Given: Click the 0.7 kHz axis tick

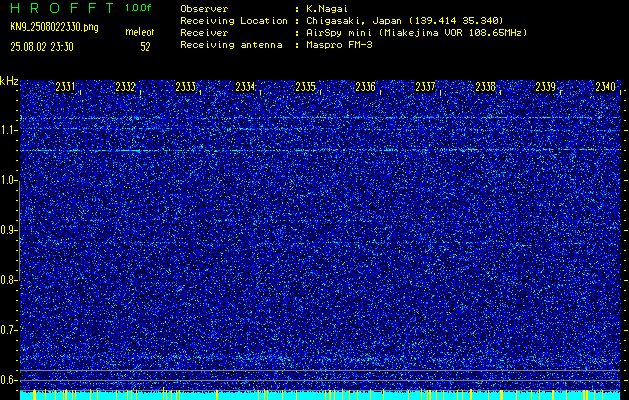Looking at the screenshot, I should 9,330.
